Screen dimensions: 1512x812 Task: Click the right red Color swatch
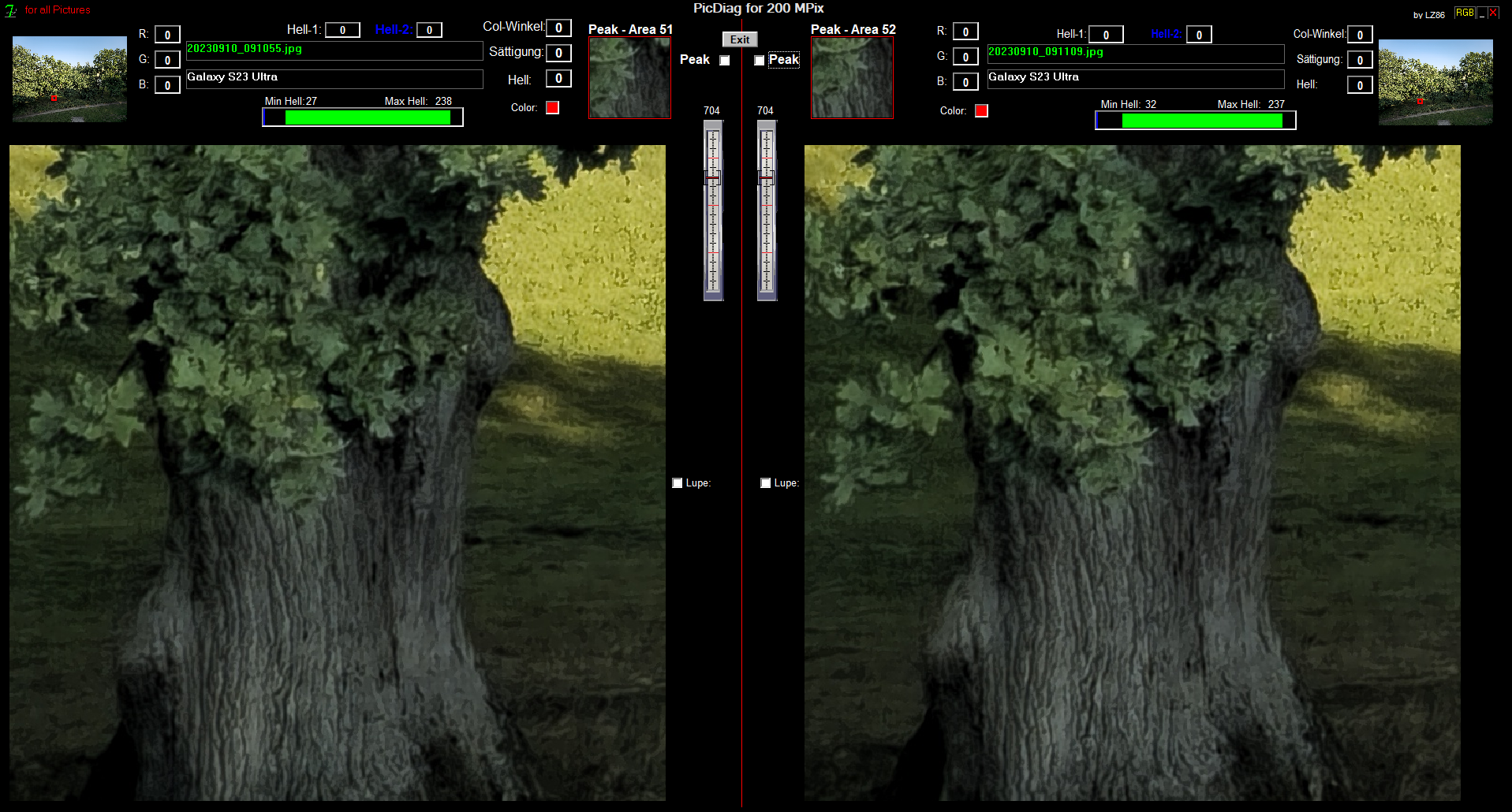981,111
